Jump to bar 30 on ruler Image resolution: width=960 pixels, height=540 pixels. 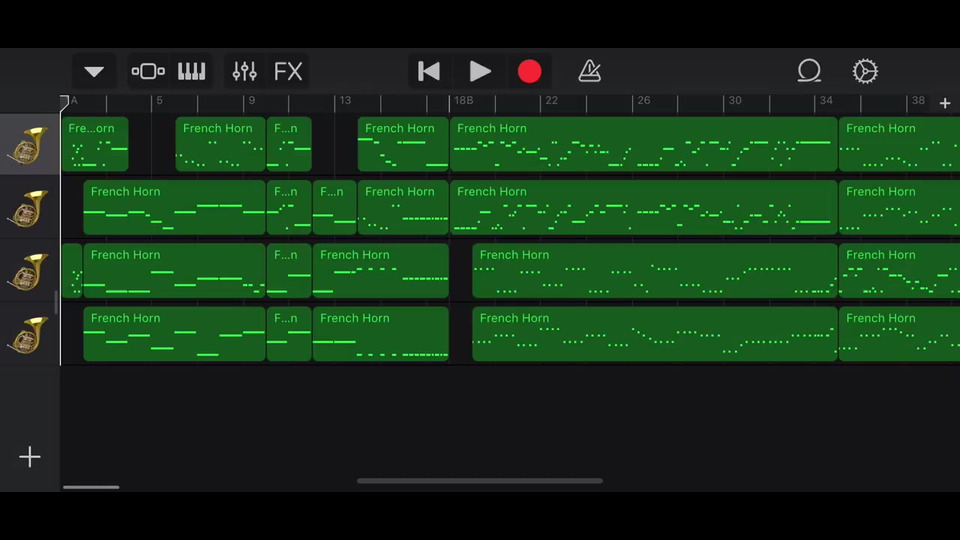735,101
